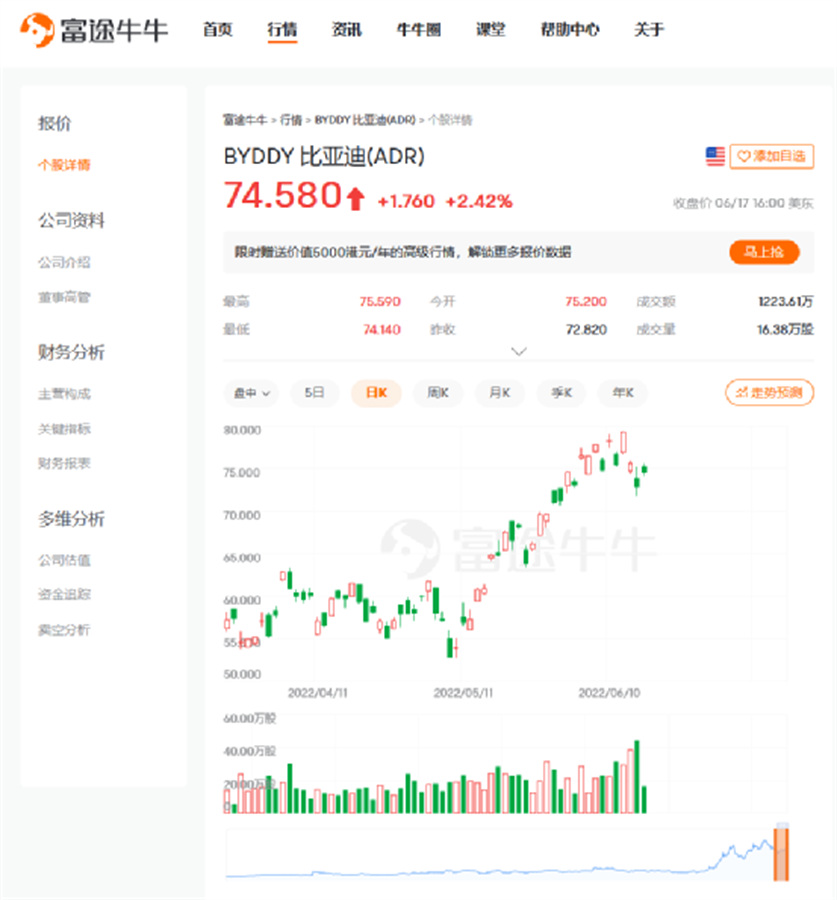Click the 2022/05/11 date axis label

click(463, 693)
